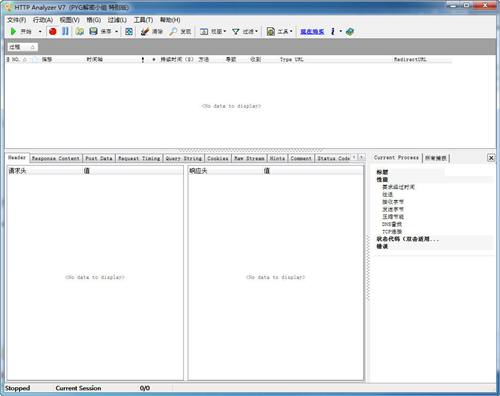Click the Find text button in toolbar
Image resolution: width=500 pixels, height=396 pixels.
(x=186, y=32)
